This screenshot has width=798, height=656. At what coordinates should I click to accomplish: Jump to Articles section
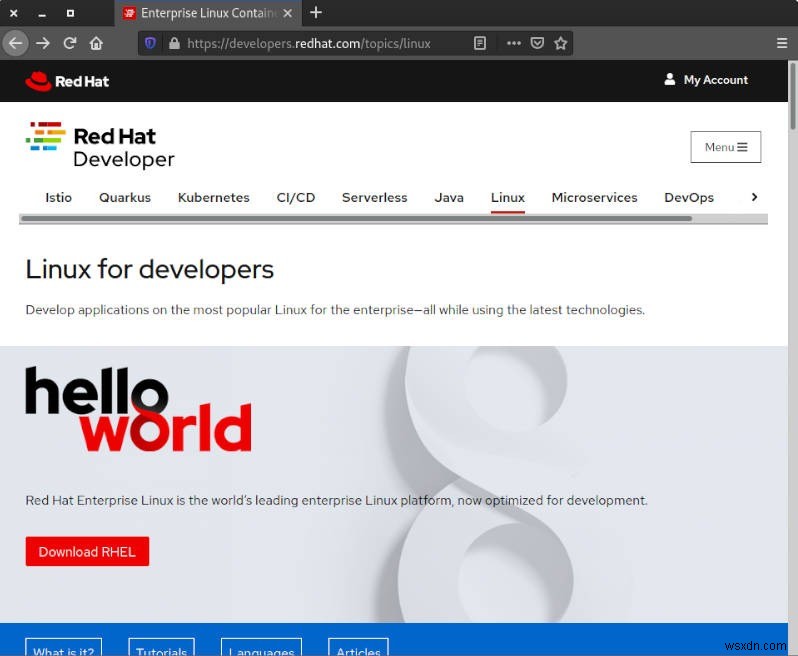pos(358,647)
